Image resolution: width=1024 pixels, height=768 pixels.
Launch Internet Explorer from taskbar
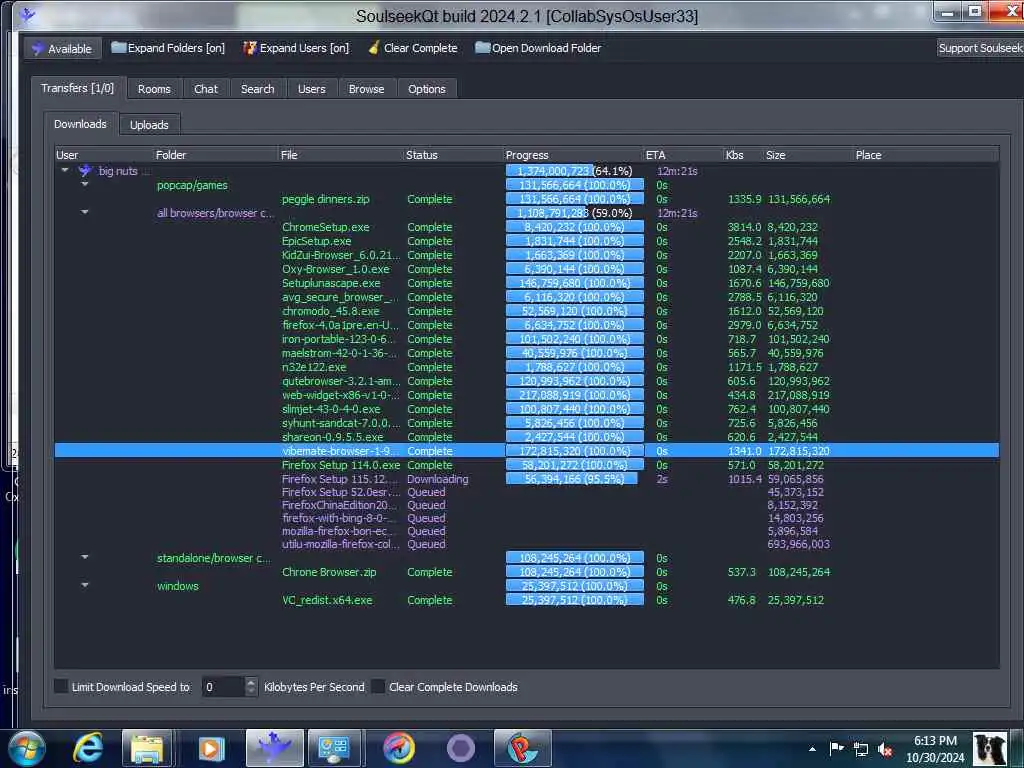coord(88,748)
